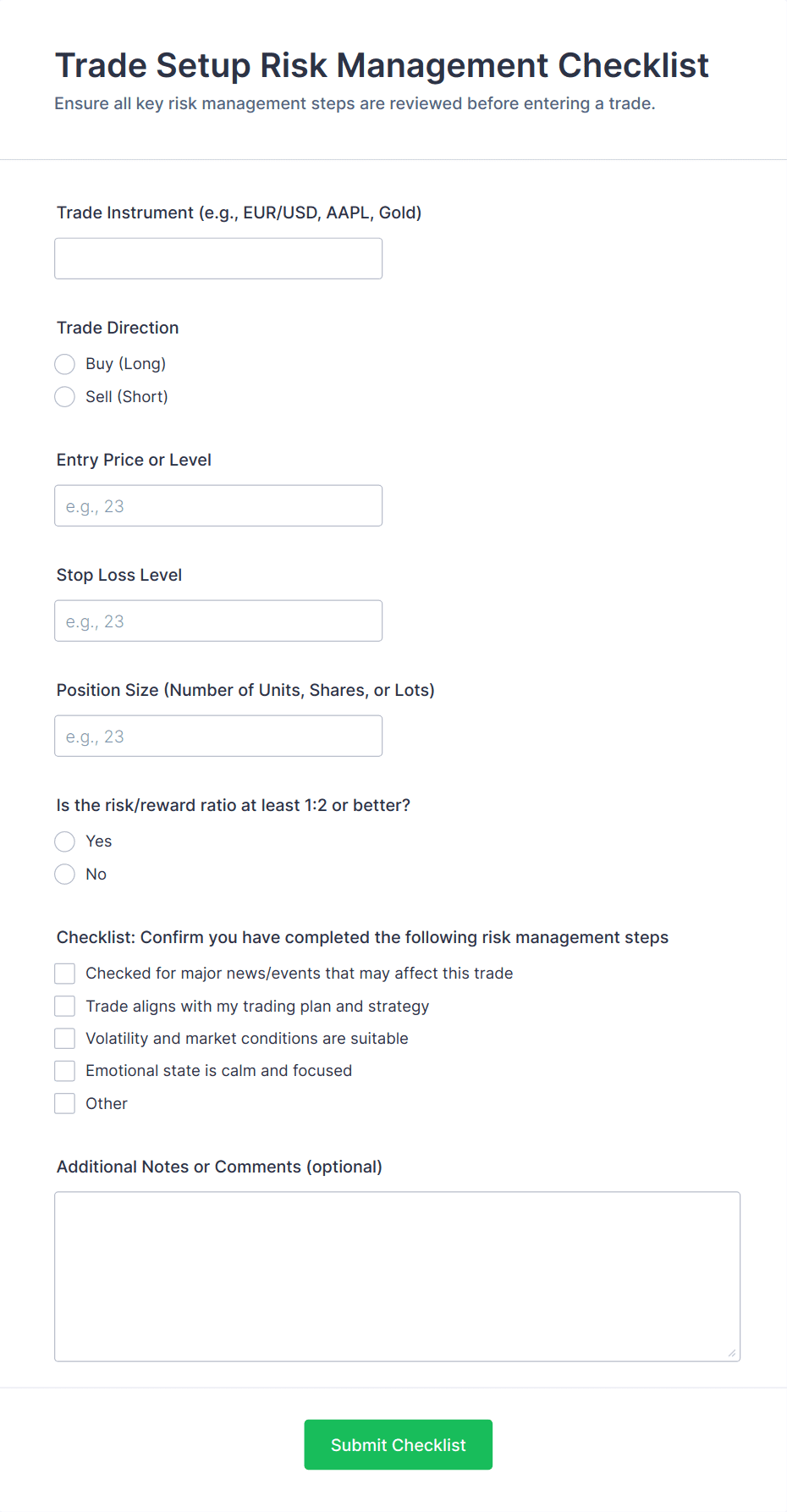
Task: Check the Other checkbox
Action: 64,1103
